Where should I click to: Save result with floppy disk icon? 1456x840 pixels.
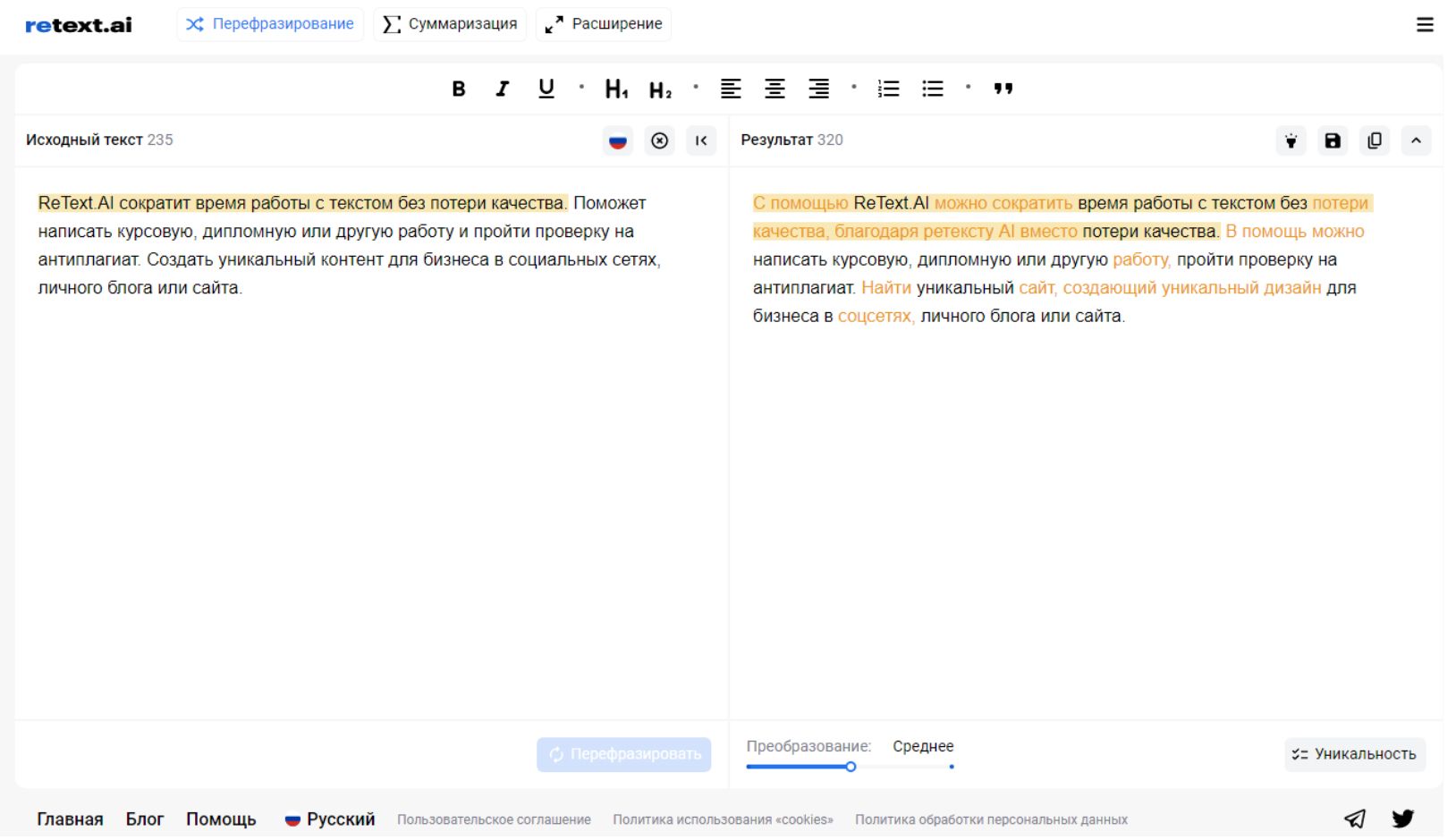tap(1333, 140)
